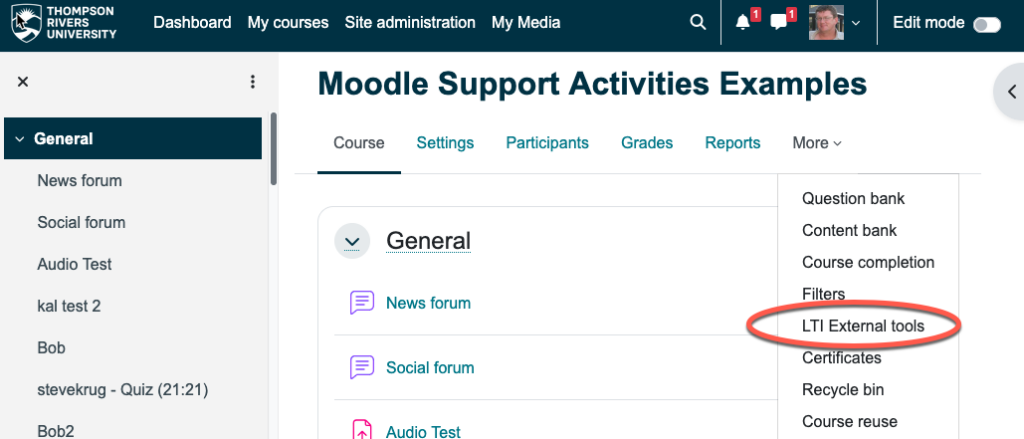This screenshot has height=439, width=1024.
Task: Open My Media
Action: coord(526,23)
